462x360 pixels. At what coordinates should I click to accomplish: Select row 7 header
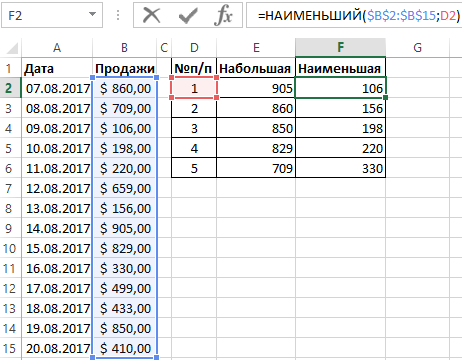point(10,188)
